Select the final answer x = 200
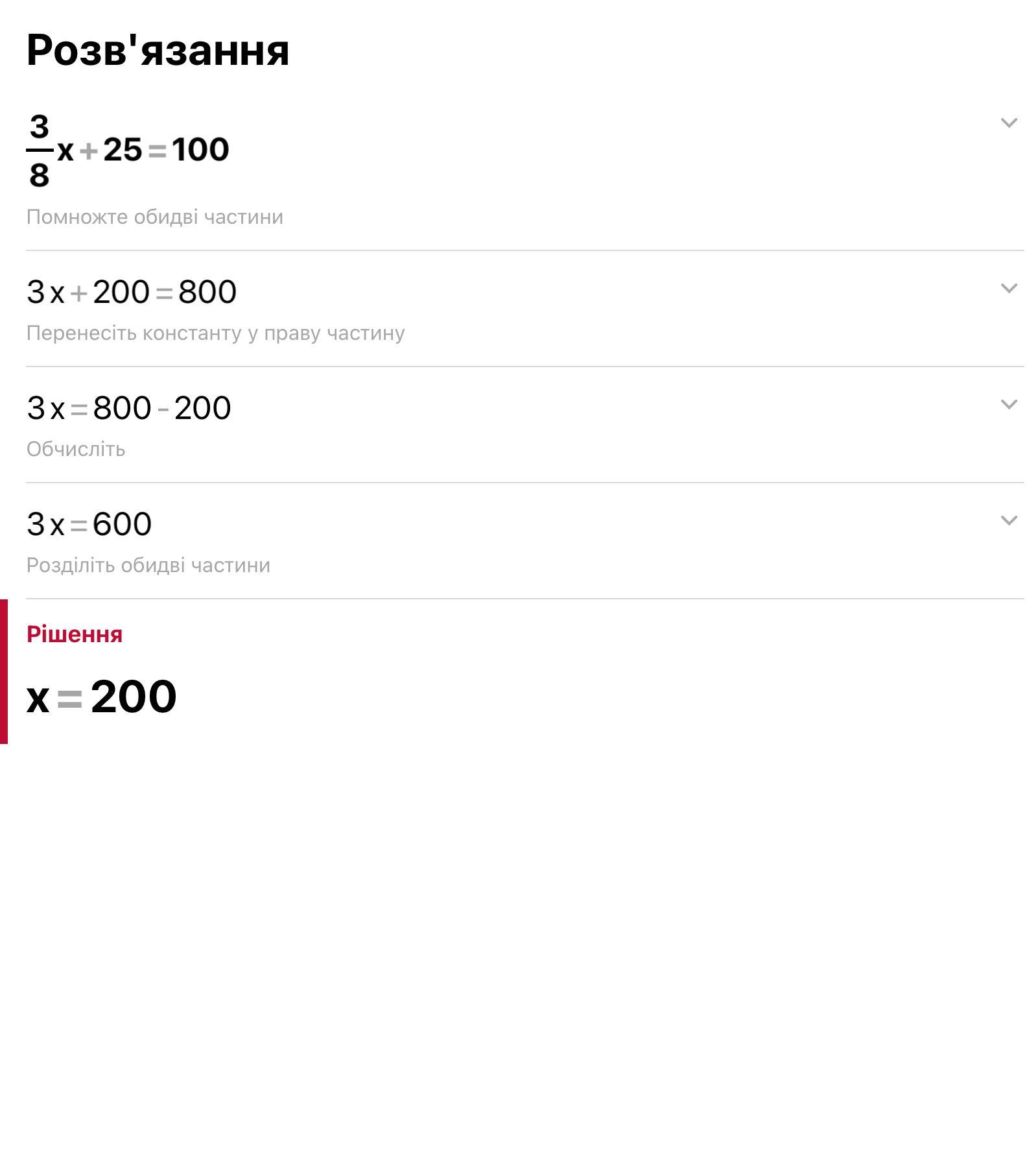This screenshot has height=1176, width=1027. (102, 697)
